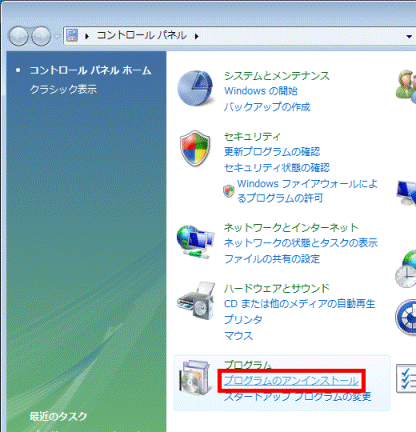The height and width of the screenshot is (432, 416).
Task: Open システムとメンテナンス category
Action: point(277,76)
